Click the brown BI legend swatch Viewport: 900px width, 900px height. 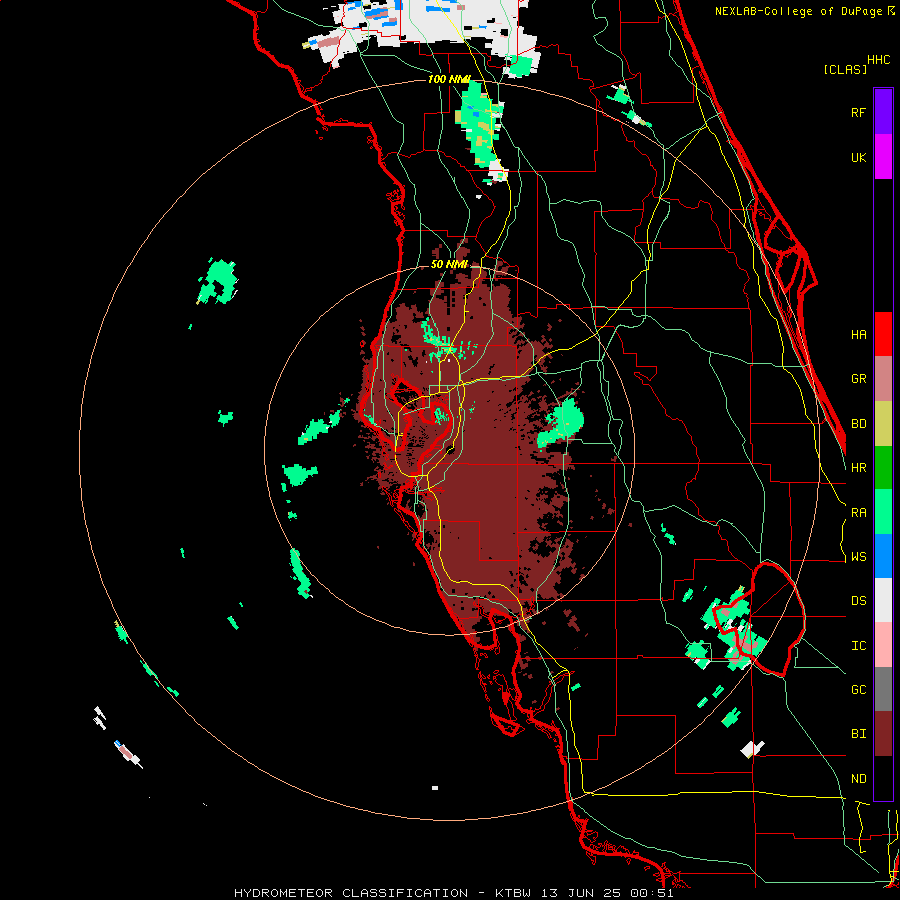coord(883,734)
